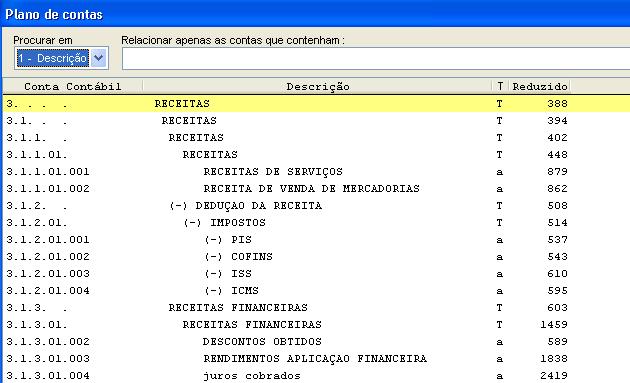Click reduced code 610

click(557, 274)
